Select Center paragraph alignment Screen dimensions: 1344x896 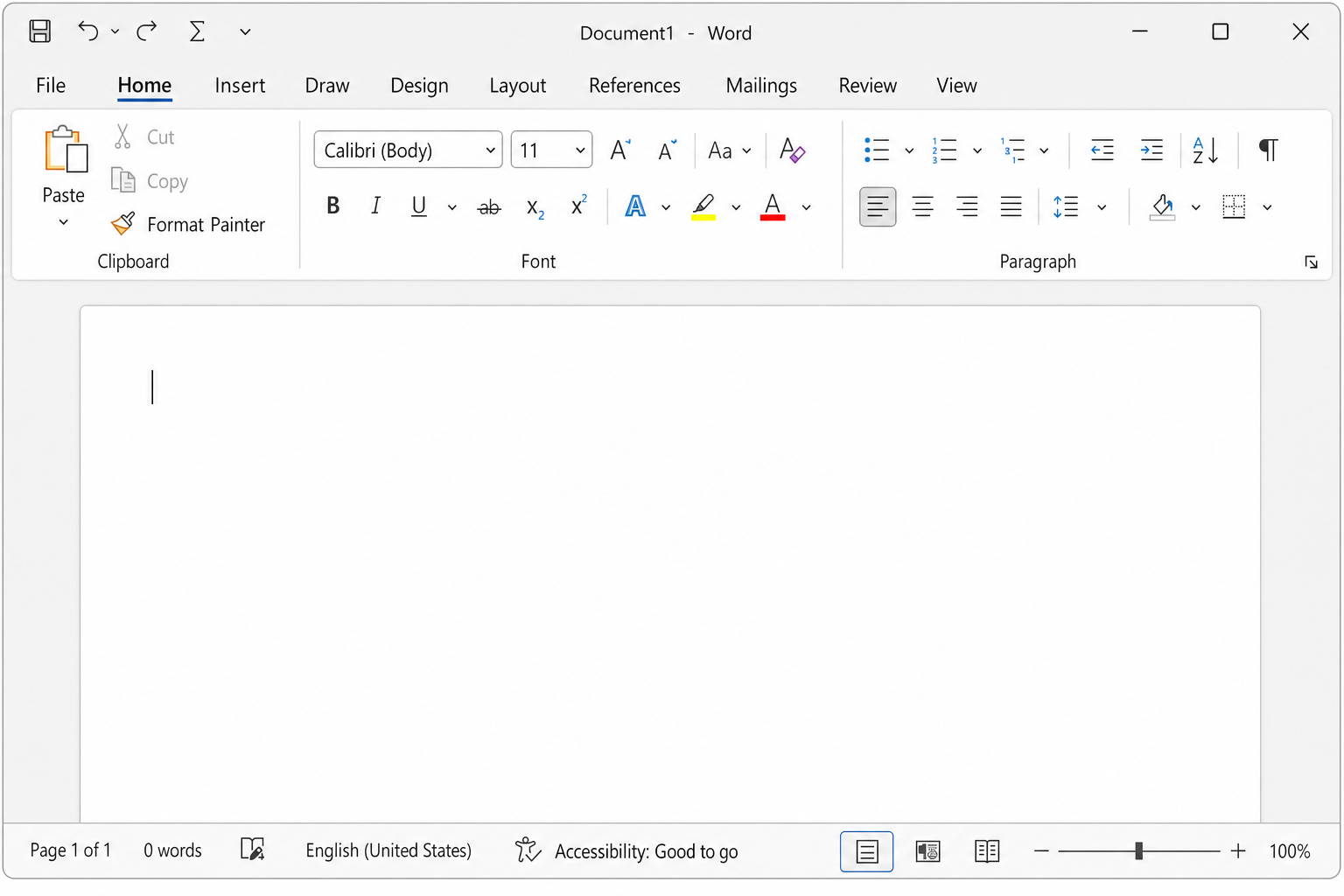[x=922, y=206]
